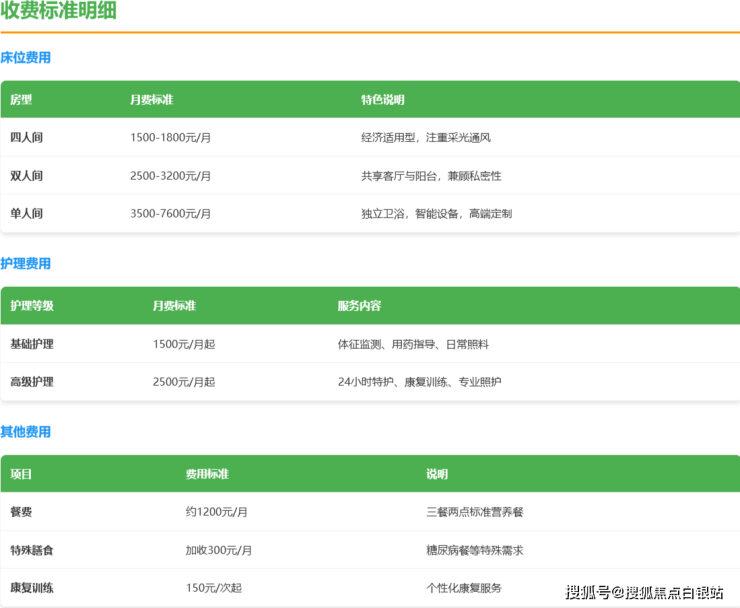Click the 2500-3200元/月 price cell
This screenshot has width=740, height=608.
(x=170, y=176)
